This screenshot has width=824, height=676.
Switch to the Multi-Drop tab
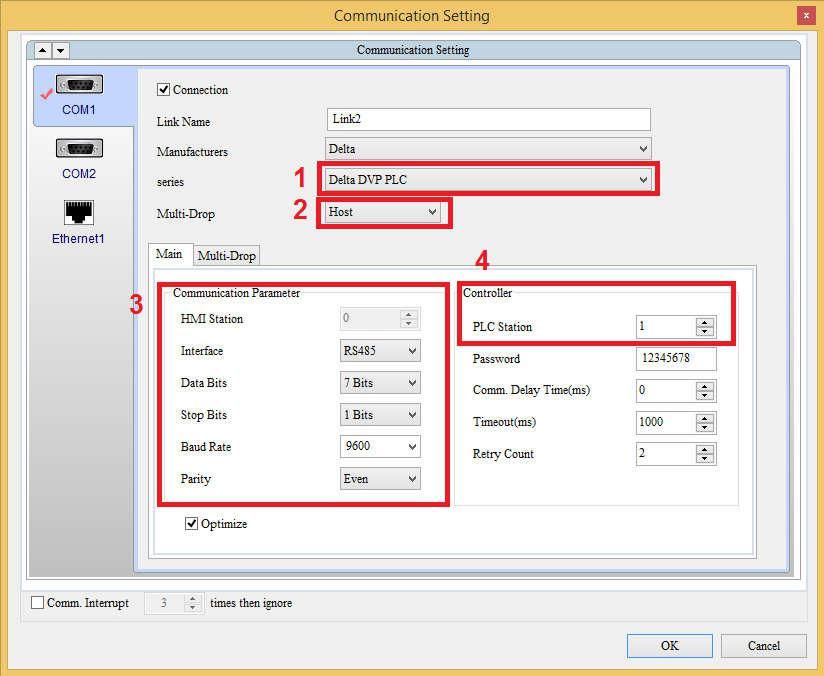coord(226,255)
